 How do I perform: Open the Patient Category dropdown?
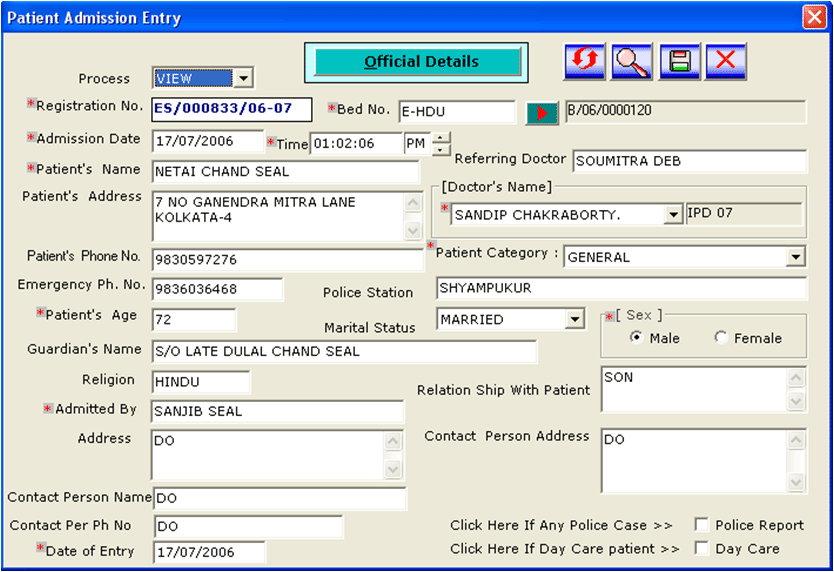(795, 258)
